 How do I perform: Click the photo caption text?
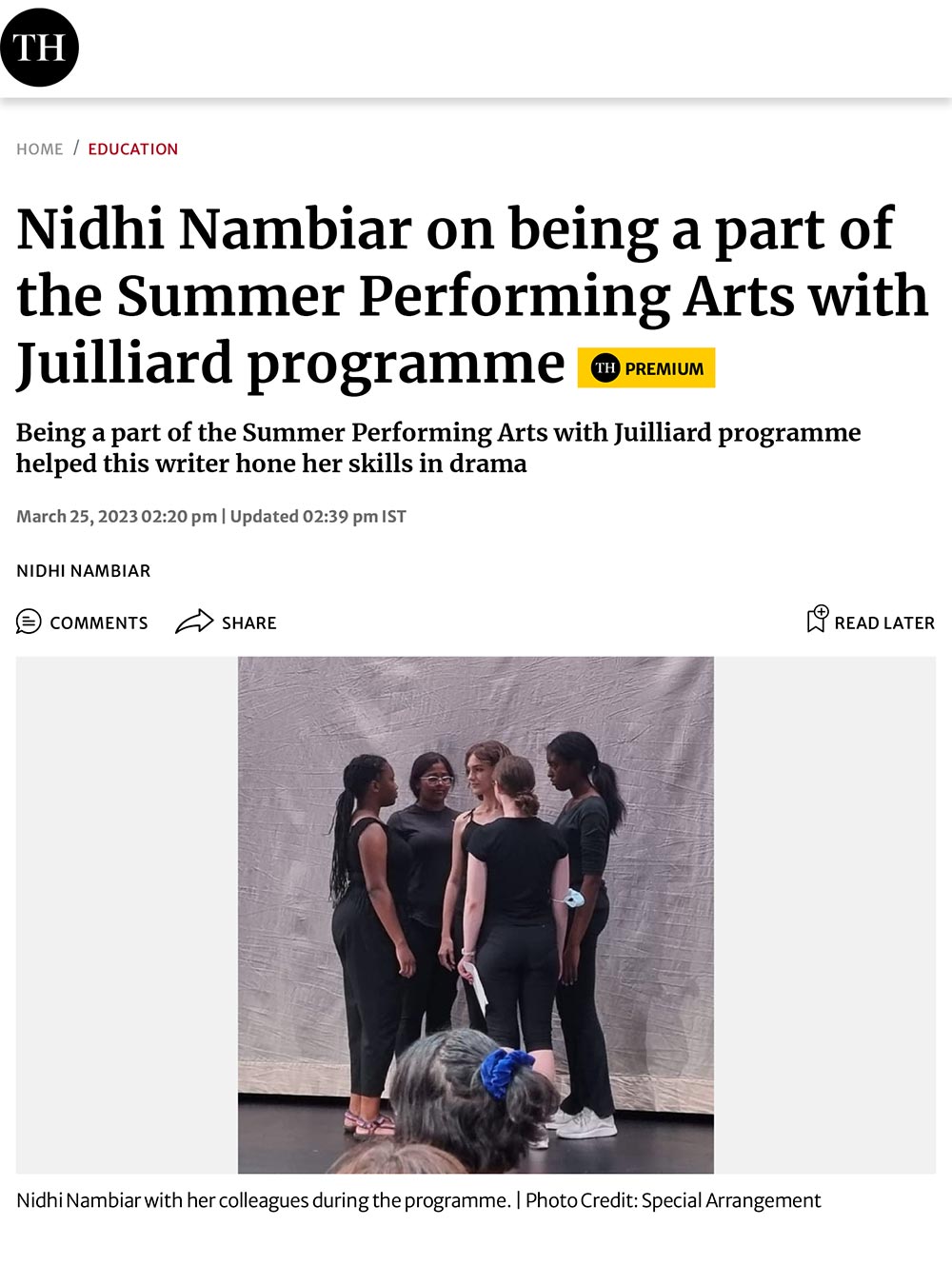pyautogui.click(x=264, y=1200)
